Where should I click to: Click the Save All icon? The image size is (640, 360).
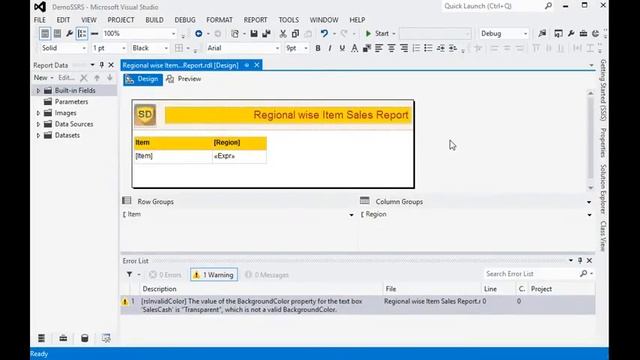(266, 33)
